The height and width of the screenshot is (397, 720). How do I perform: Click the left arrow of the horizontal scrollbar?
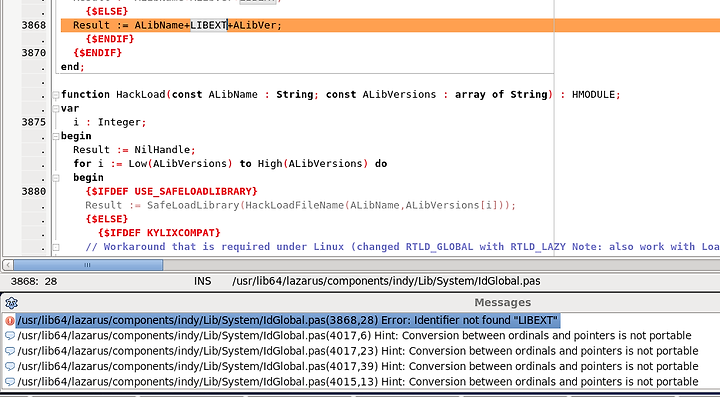pos(8,265)
